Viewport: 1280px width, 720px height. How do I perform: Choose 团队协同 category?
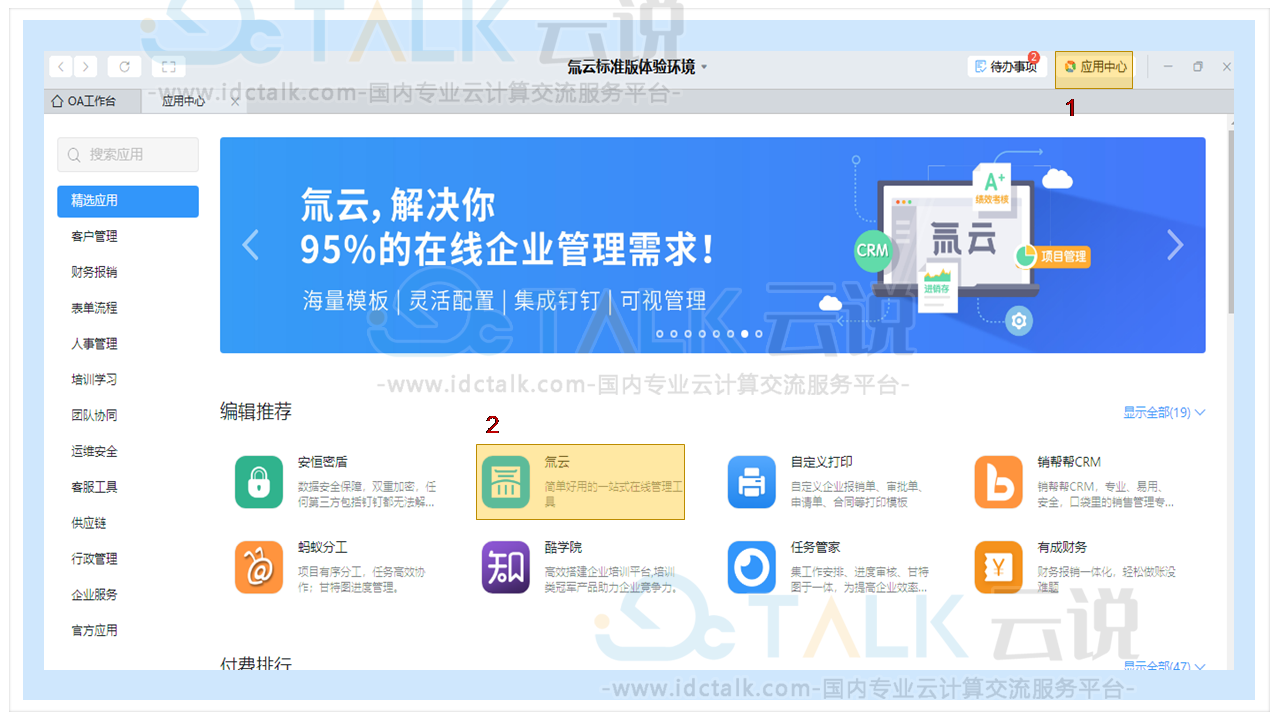point(94,415)
